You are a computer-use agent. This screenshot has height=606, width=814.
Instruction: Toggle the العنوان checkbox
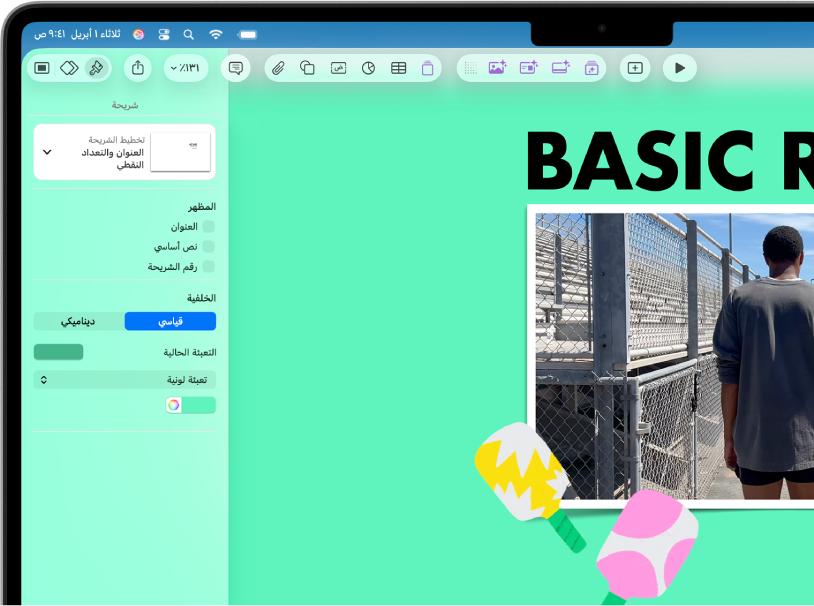[x=209, y=226]
